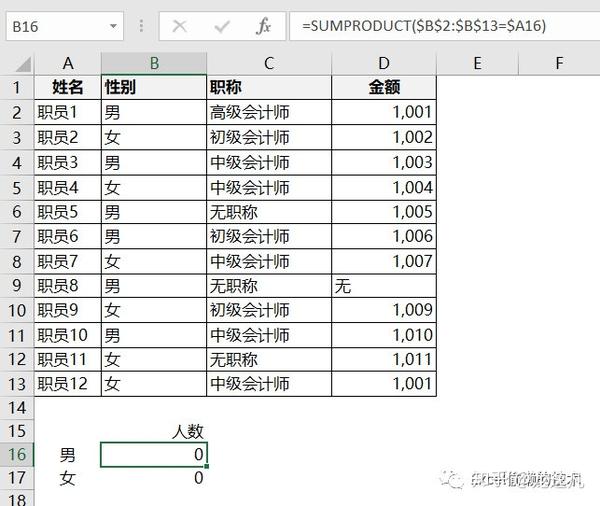Click cell 高级会计师
Viewport: 600px width, 506px height.
(x=269, y=112)
